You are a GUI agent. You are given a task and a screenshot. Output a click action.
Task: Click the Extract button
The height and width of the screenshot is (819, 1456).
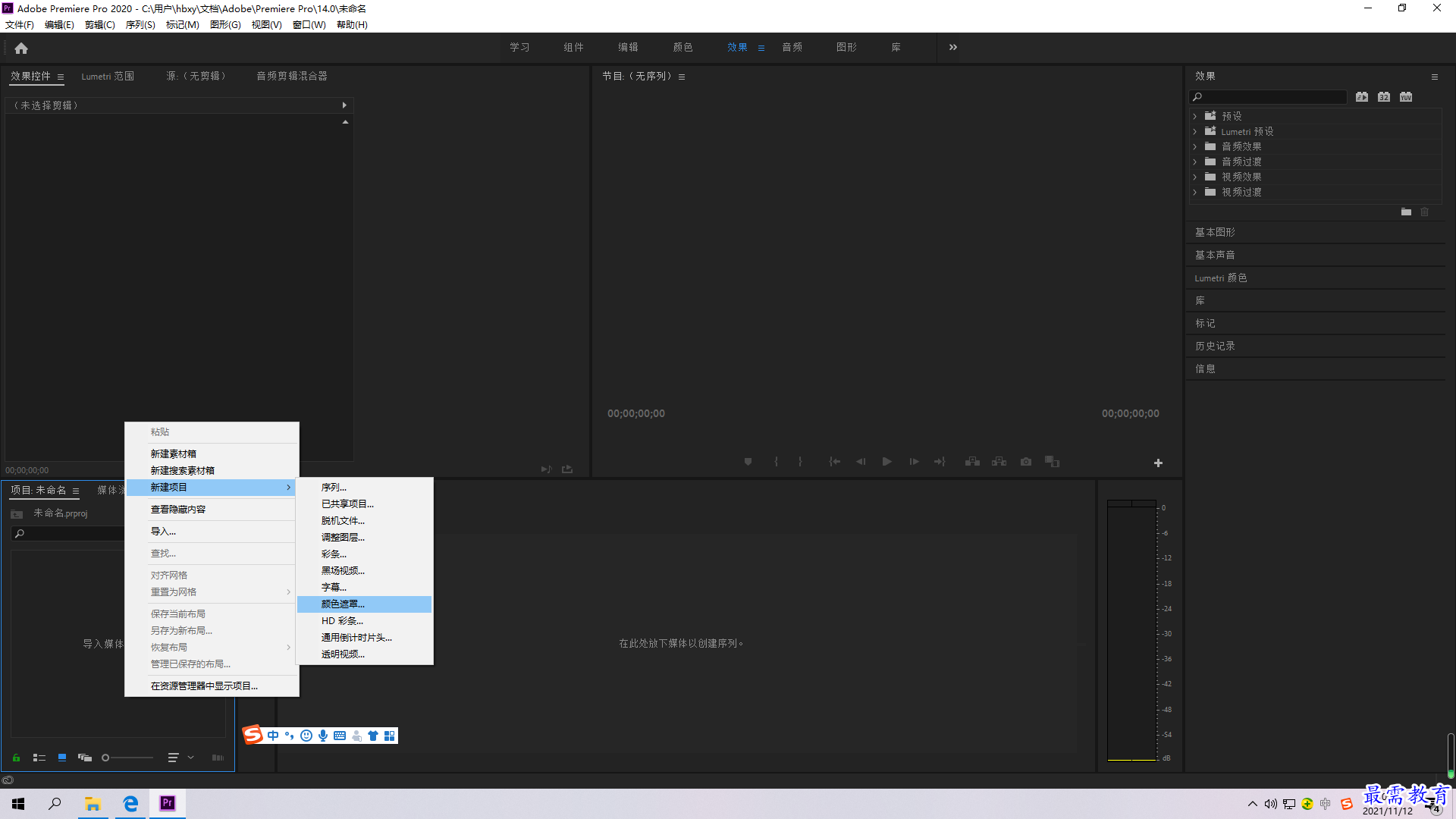tap(999, 462)
